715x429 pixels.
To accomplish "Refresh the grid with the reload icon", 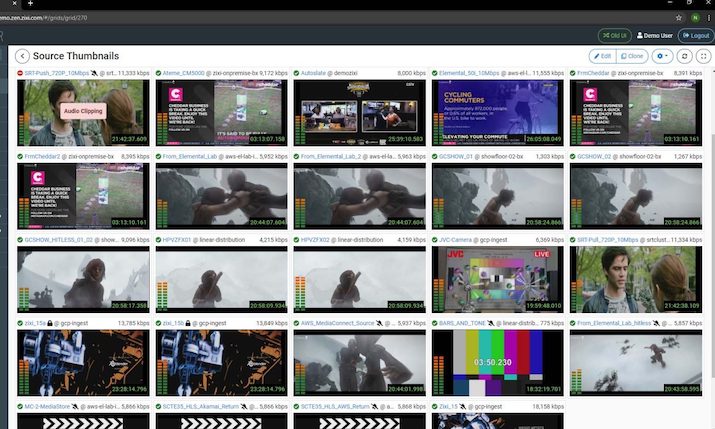I will coord(684,56).
